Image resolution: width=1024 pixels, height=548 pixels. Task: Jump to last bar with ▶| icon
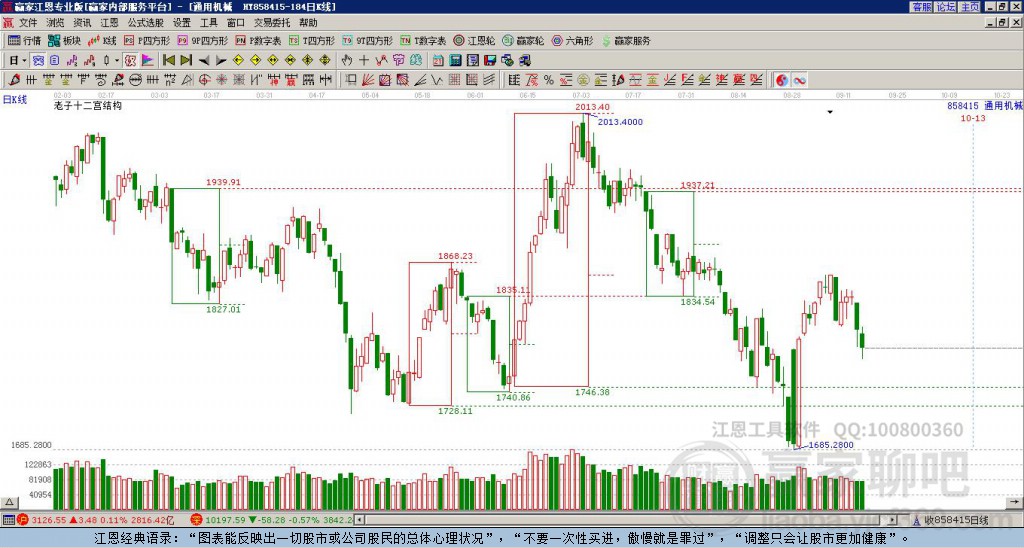(x=185, y=60)
